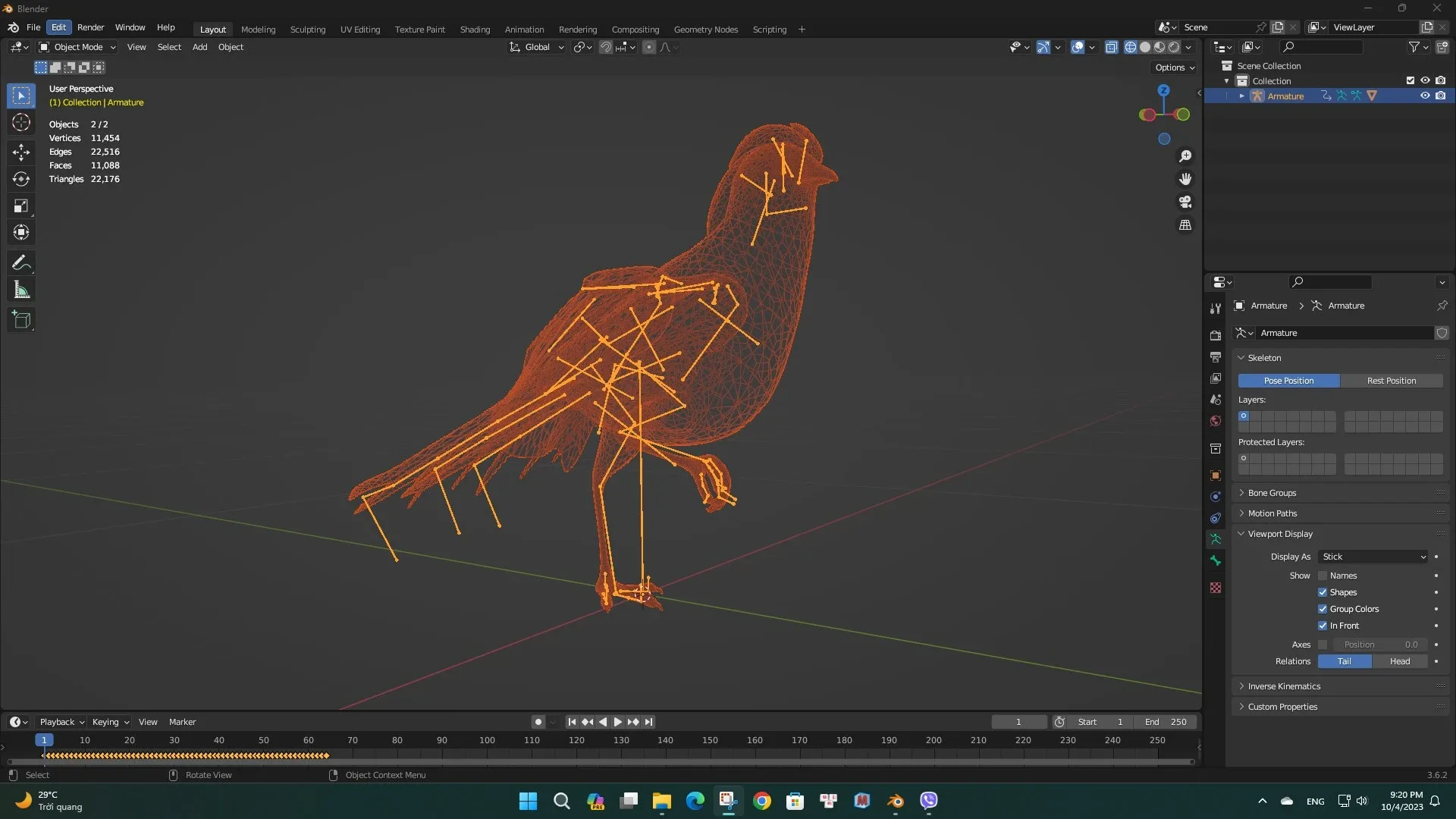
Task: Expand the Motion Paths panel
Action: [x=1272, y=513]
